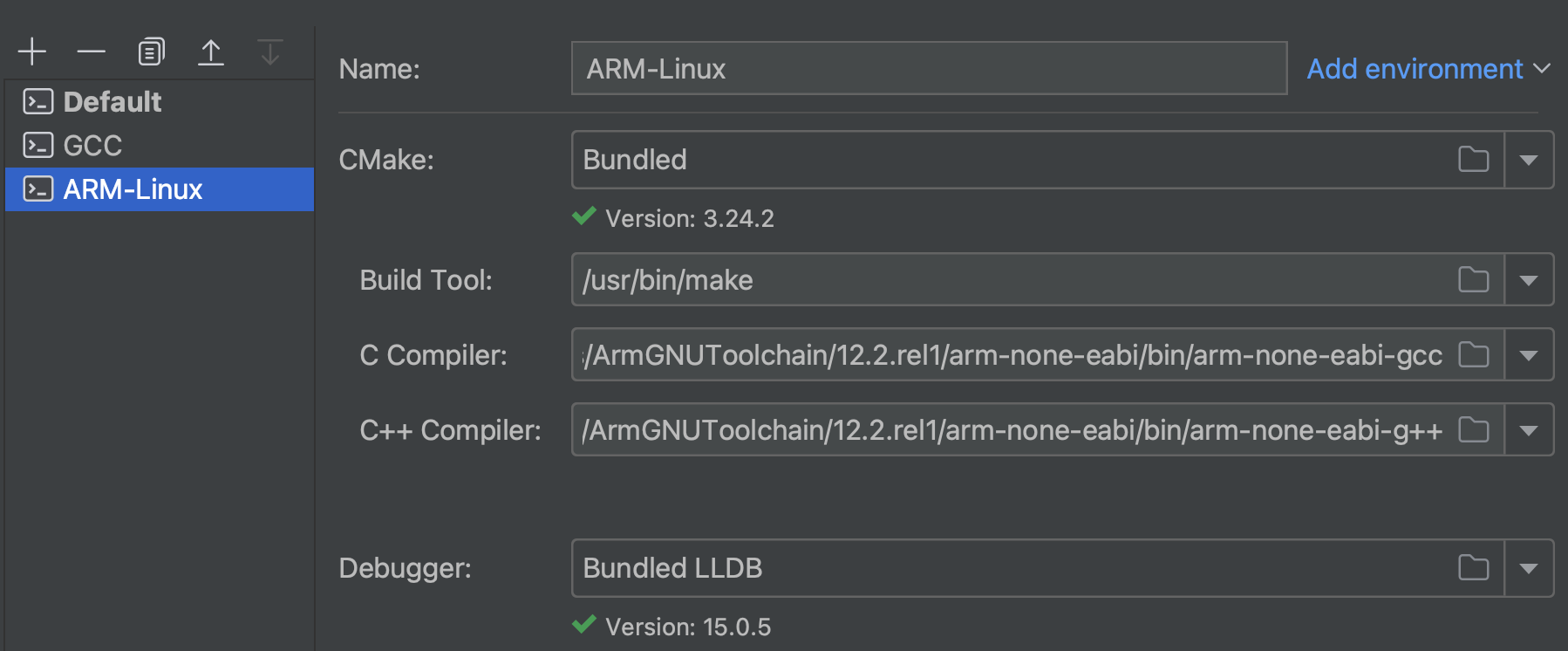Select the Default toolchain in list
1568x651 pixels.
coord(112,102)
